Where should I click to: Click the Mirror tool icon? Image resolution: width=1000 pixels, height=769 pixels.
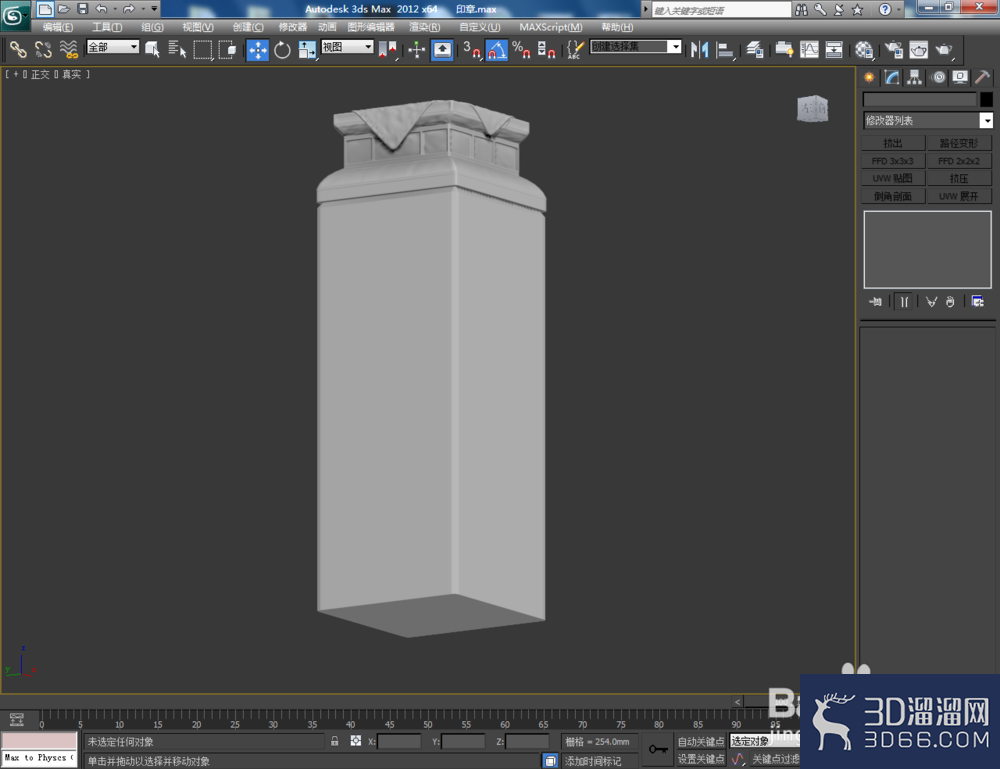700,50
